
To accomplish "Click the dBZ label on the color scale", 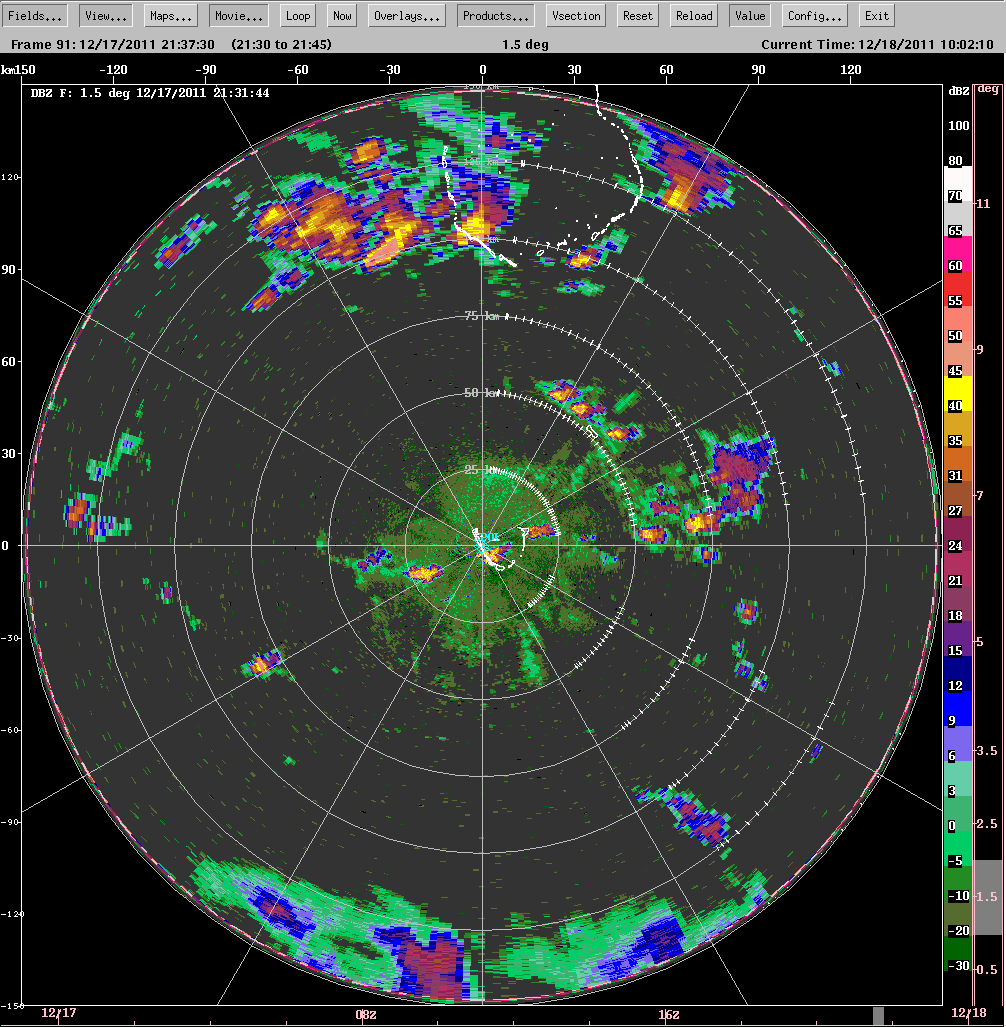I will 957,92.
